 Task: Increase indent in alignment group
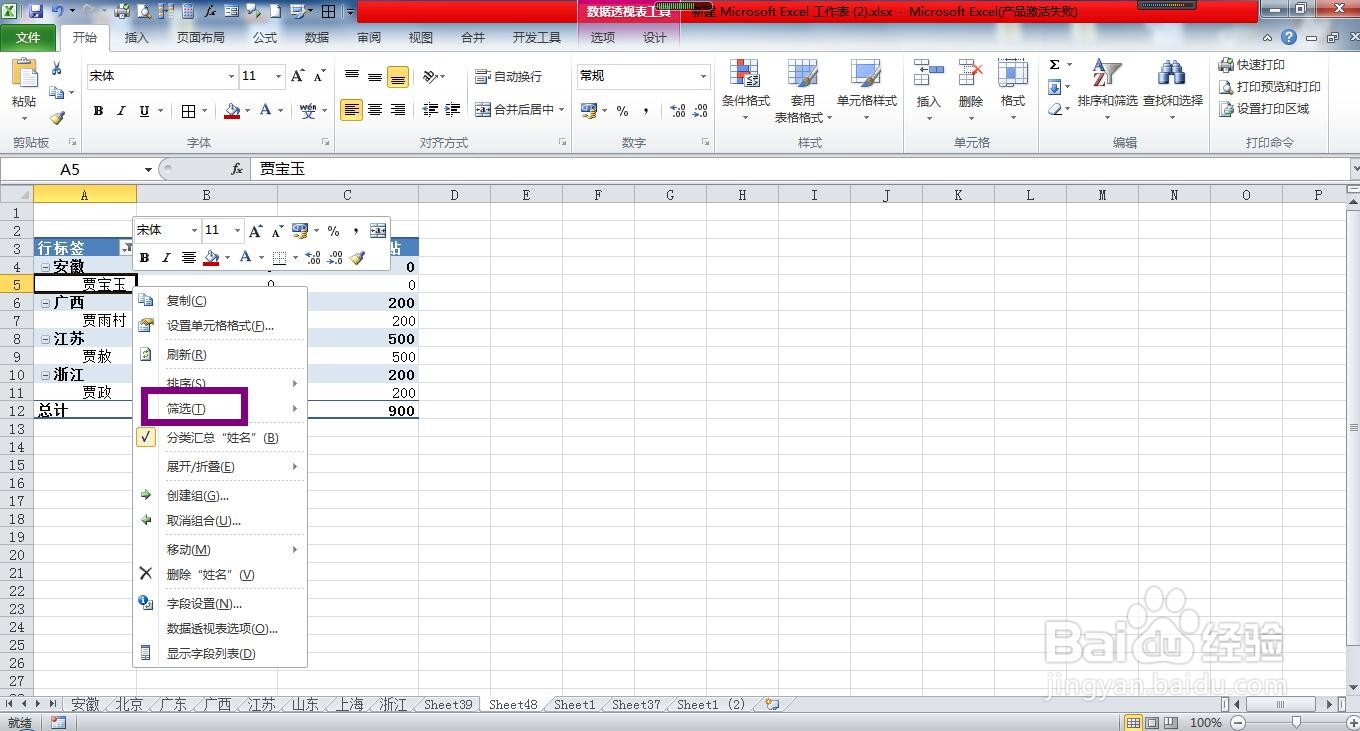453,110
